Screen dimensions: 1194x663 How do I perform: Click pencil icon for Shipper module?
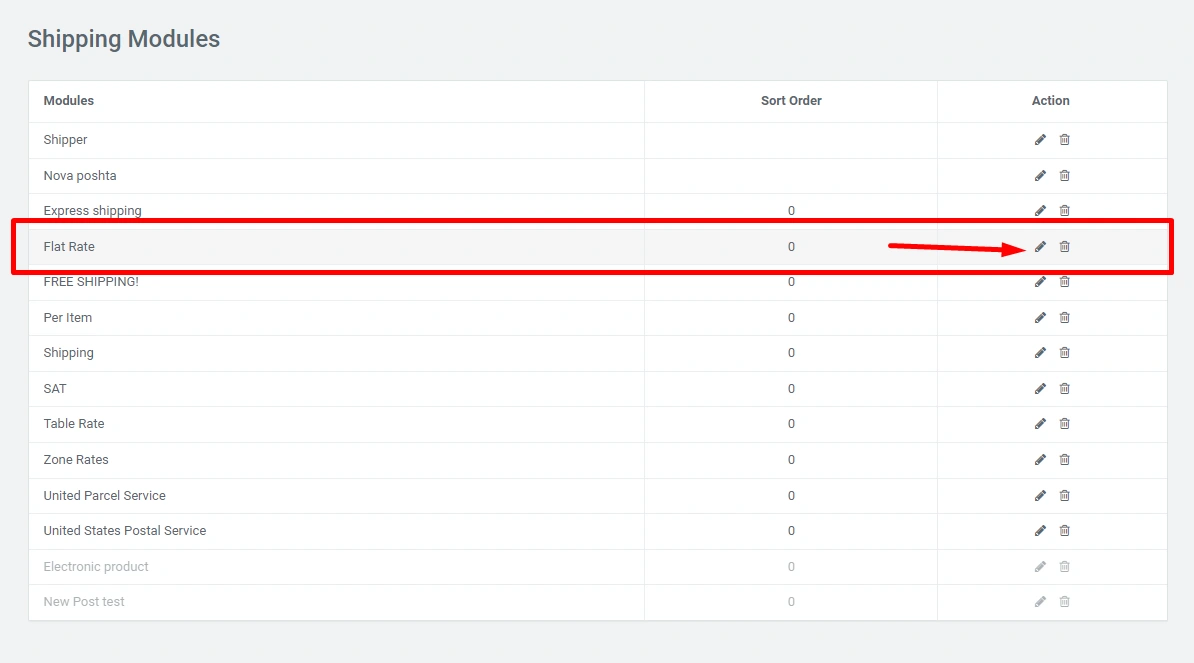point(1040,140)
